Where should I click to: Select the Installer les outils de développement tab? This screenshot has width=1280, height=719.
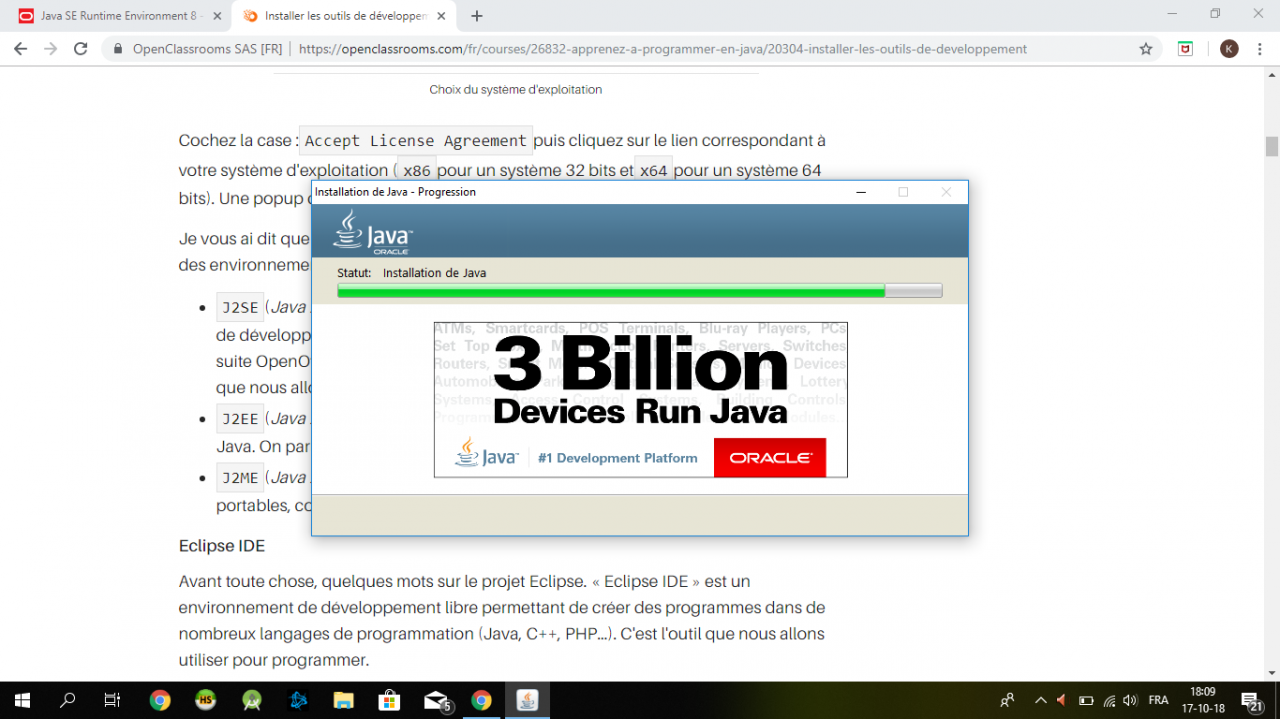coord(345,16)
